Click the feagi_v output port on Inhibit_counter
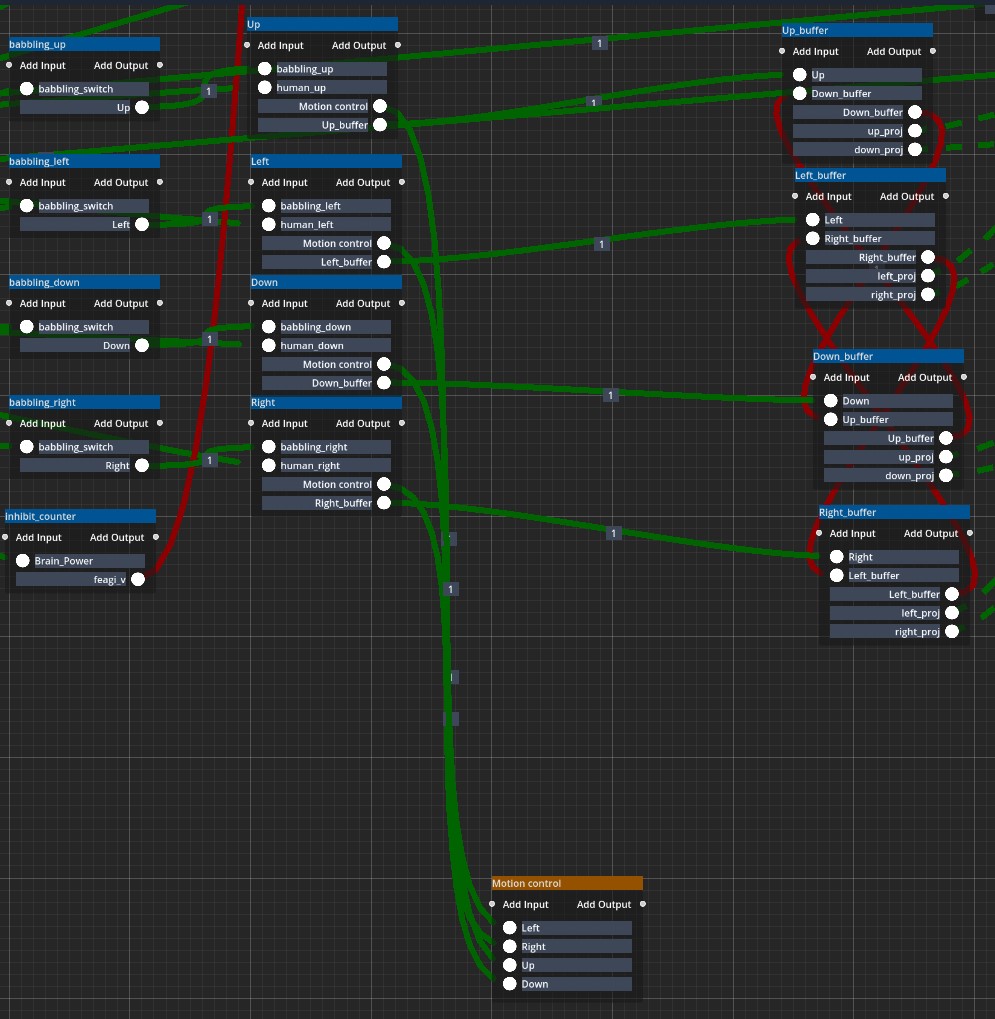Screen dimensions: 995x1019 (x=138, y=579)
